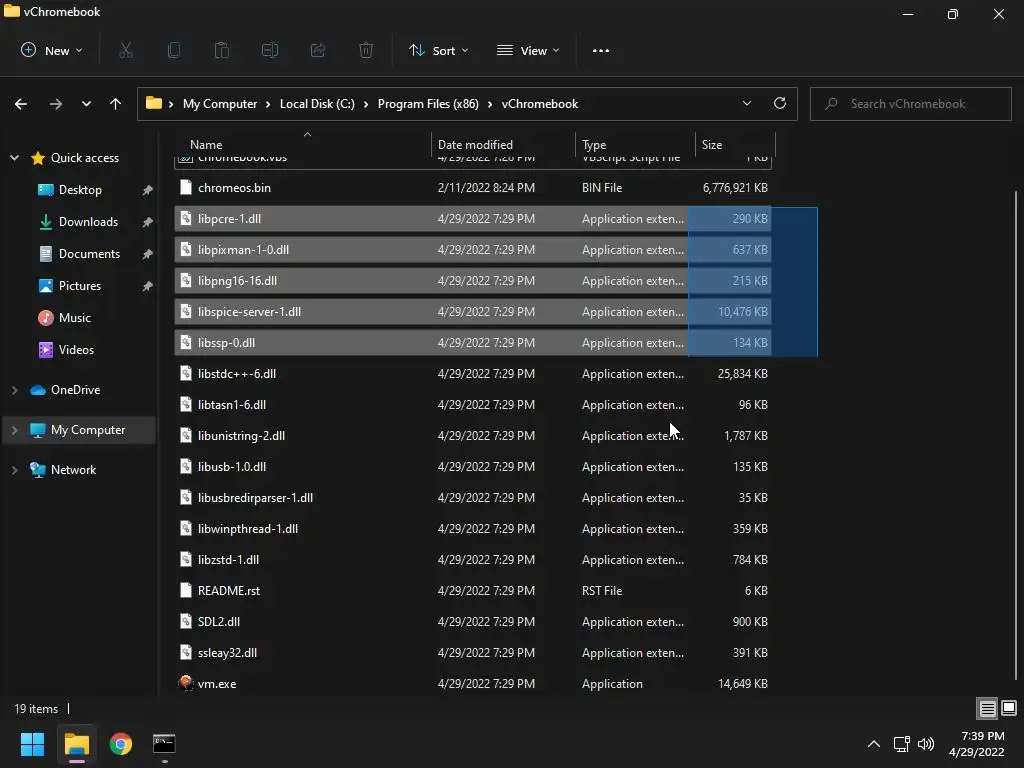Click My Computer in breadcrumb path
This screenshot has height=768, width=1024.
click(x=220, y=104)
